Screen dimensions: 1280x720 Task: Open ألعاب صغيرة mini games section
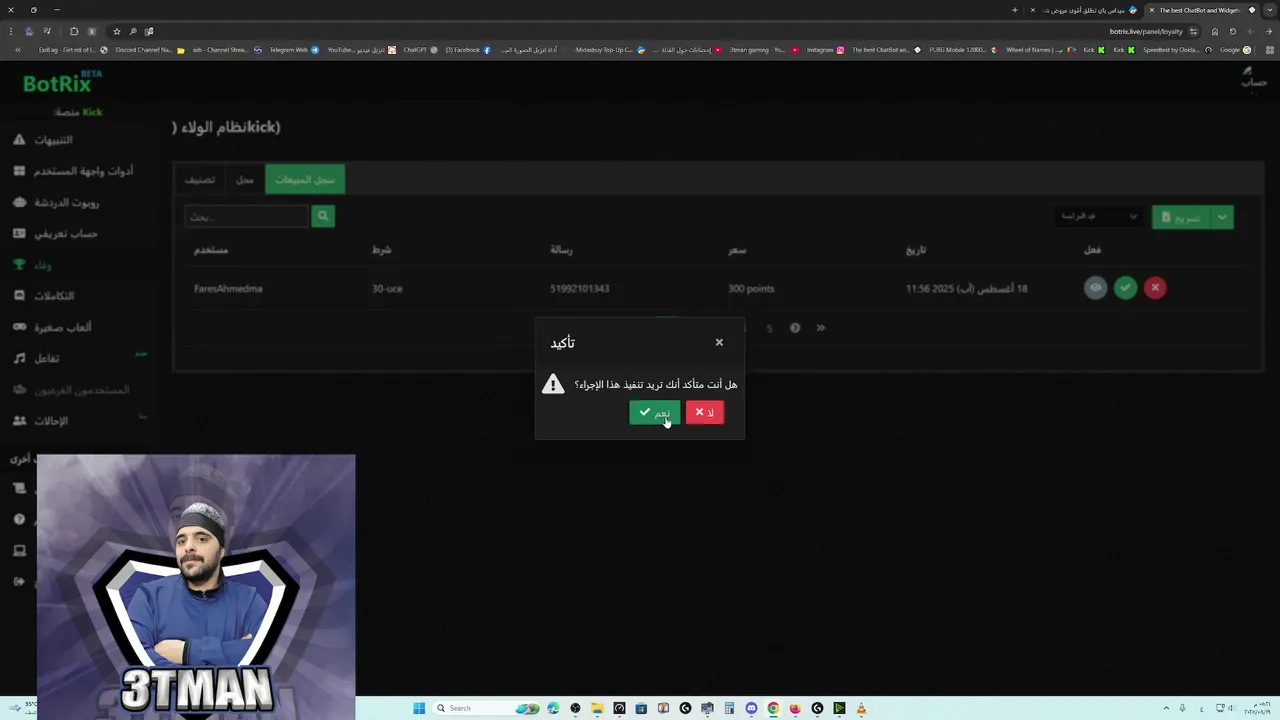62,327
